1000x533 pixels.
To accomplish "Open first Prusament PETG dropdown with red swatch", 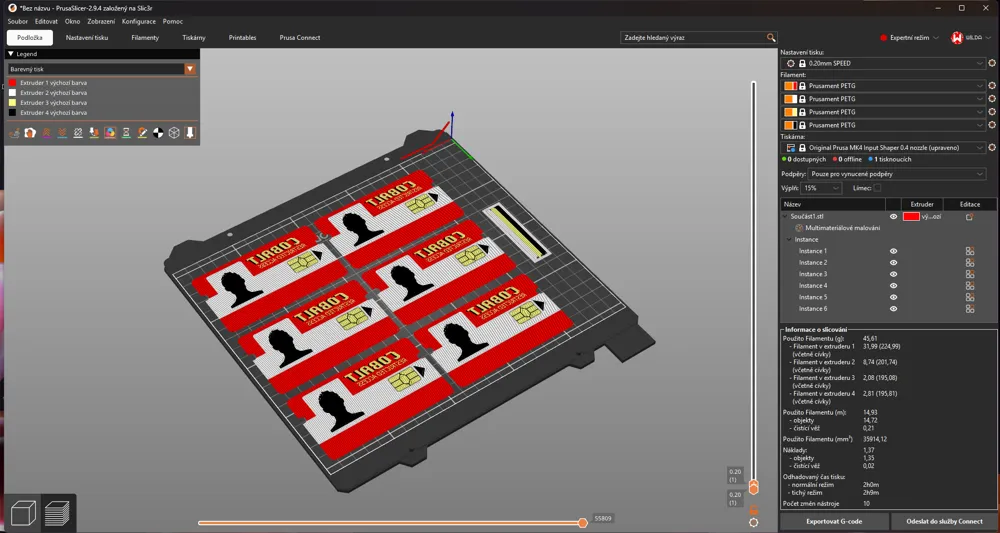I will coord(885,85).
